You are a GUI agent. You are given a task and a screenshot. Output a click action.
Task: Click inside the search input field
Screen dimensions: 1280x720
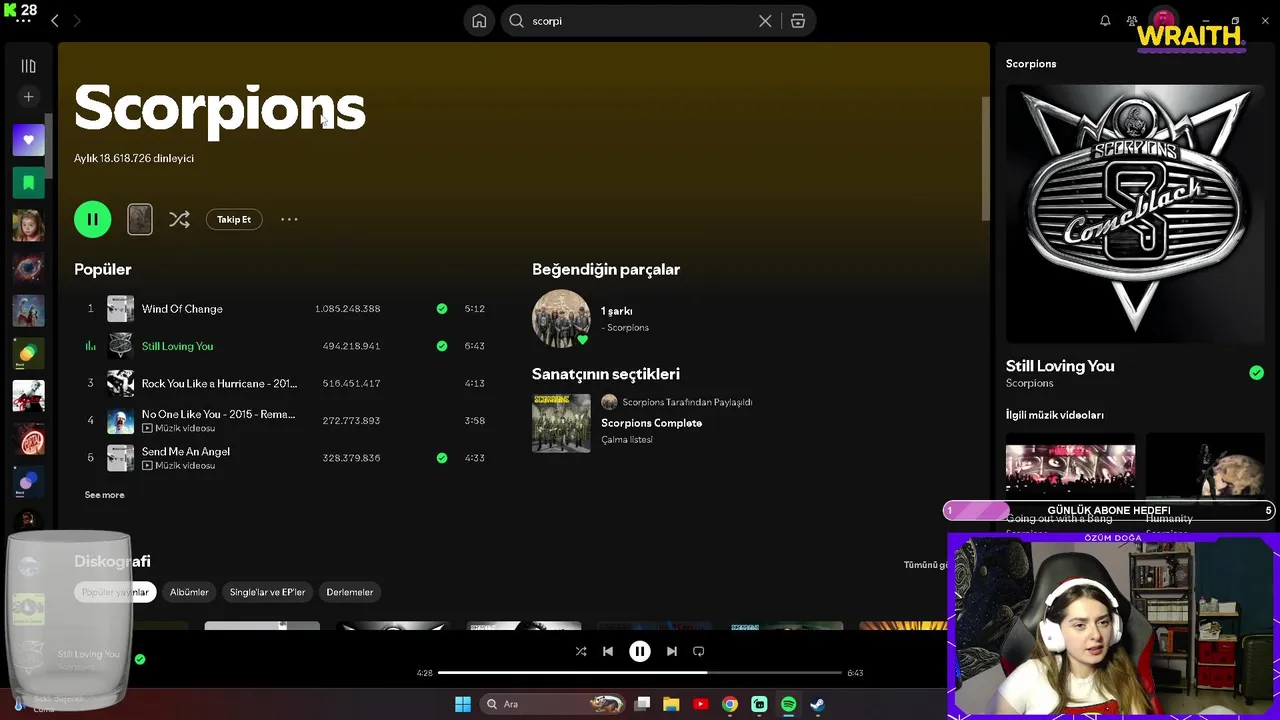tap(640, 21)
